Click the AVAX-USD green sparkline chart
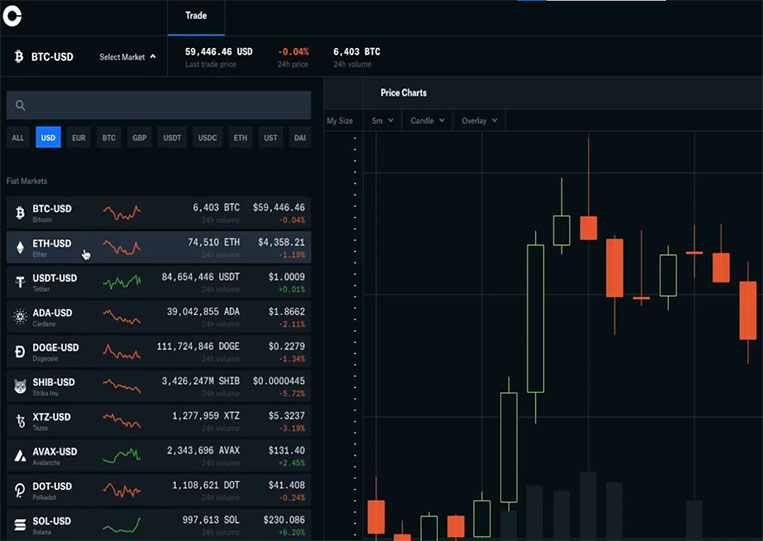 pyautogui.click(x=122, y=455)
